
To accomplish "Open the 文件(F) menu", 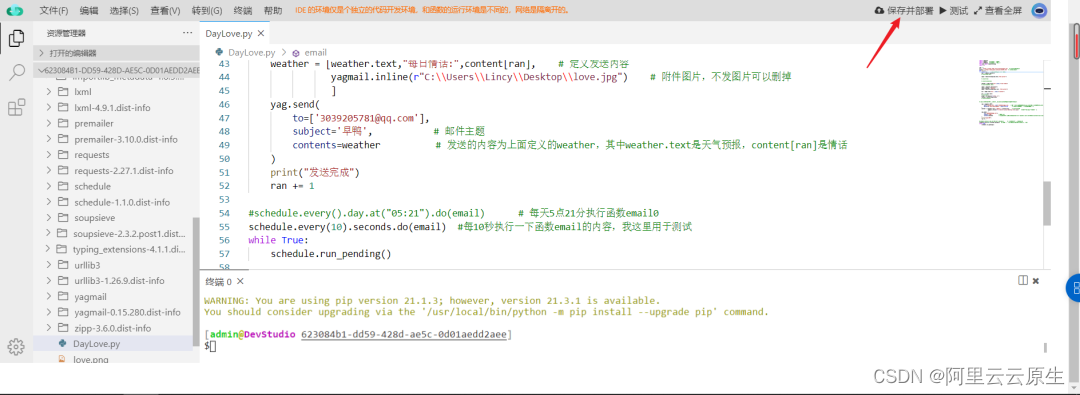I will [x=54, y=10].
